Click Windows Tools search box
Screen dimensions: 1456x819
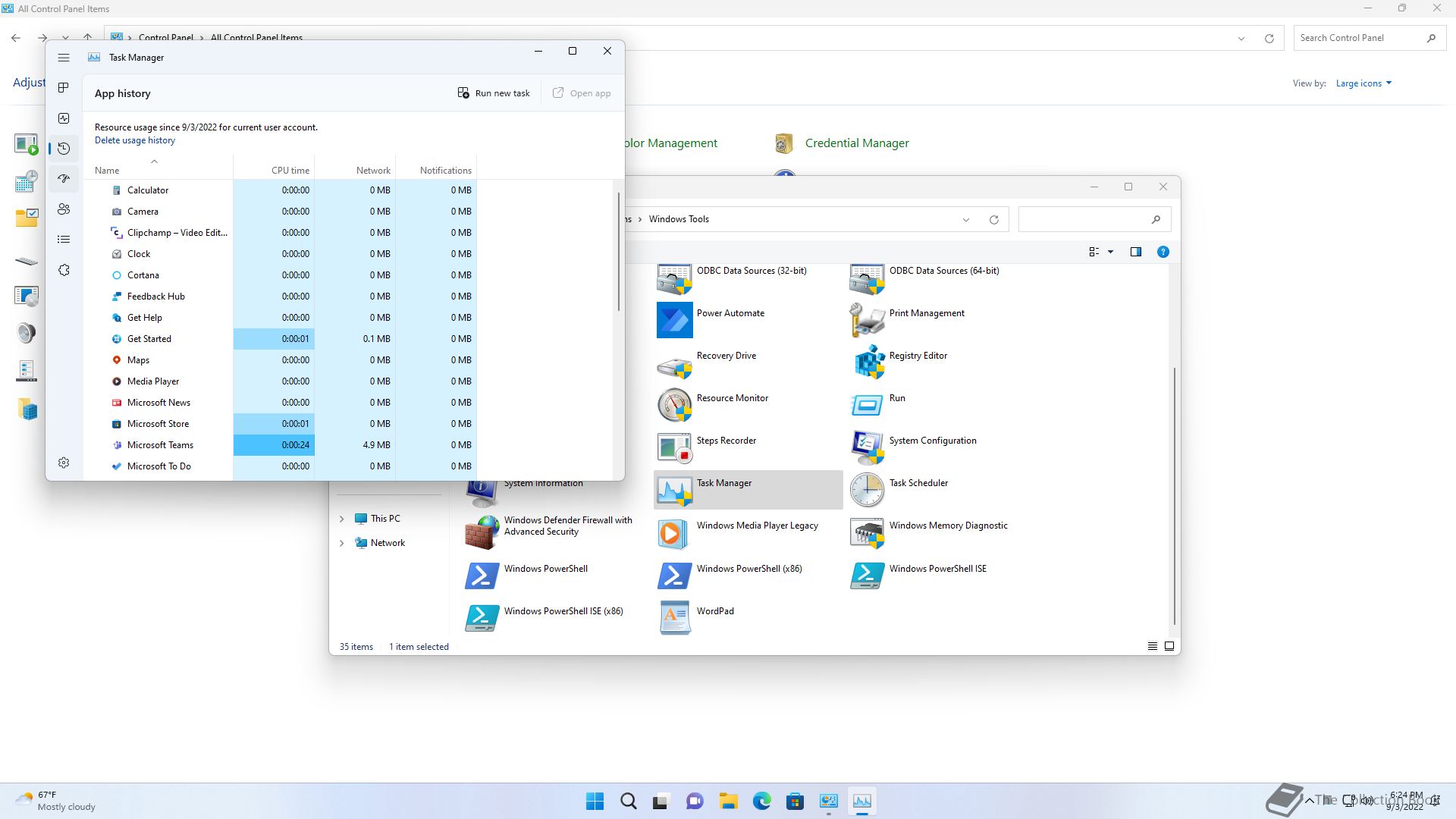(1094, 219)
